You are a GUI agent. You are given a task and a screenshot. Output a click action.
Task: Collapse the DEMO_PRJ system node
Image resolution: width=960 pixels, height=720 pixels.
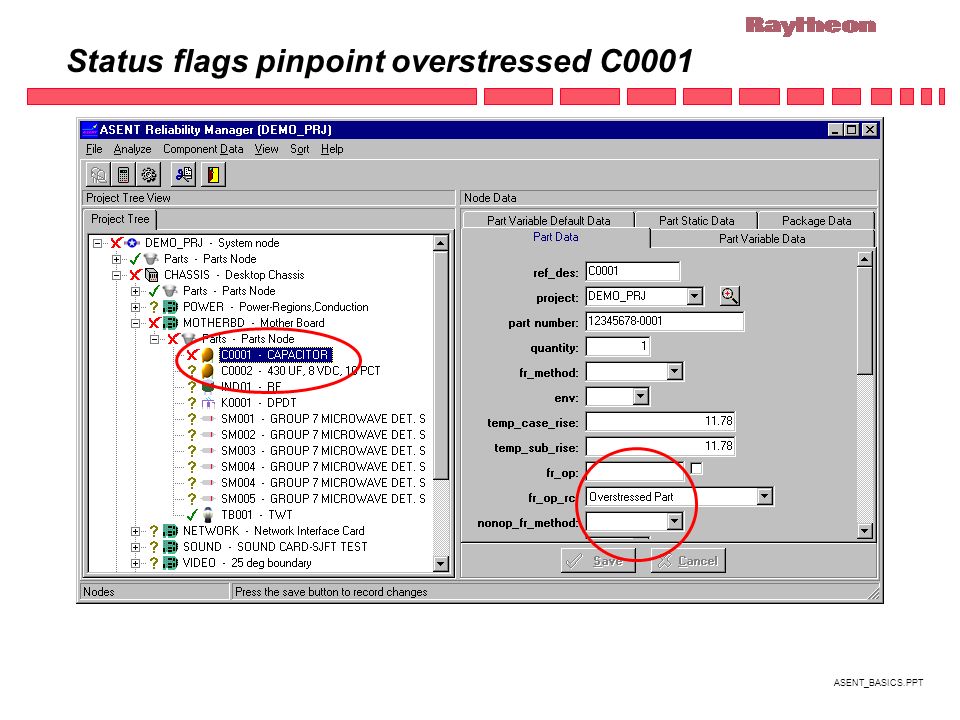(97, 243)
